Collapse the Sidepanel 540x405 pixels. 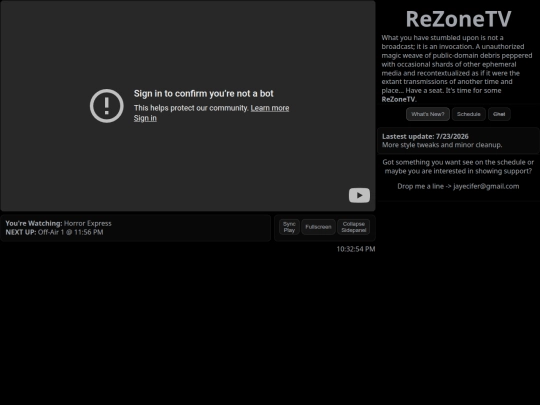[354, 227]
